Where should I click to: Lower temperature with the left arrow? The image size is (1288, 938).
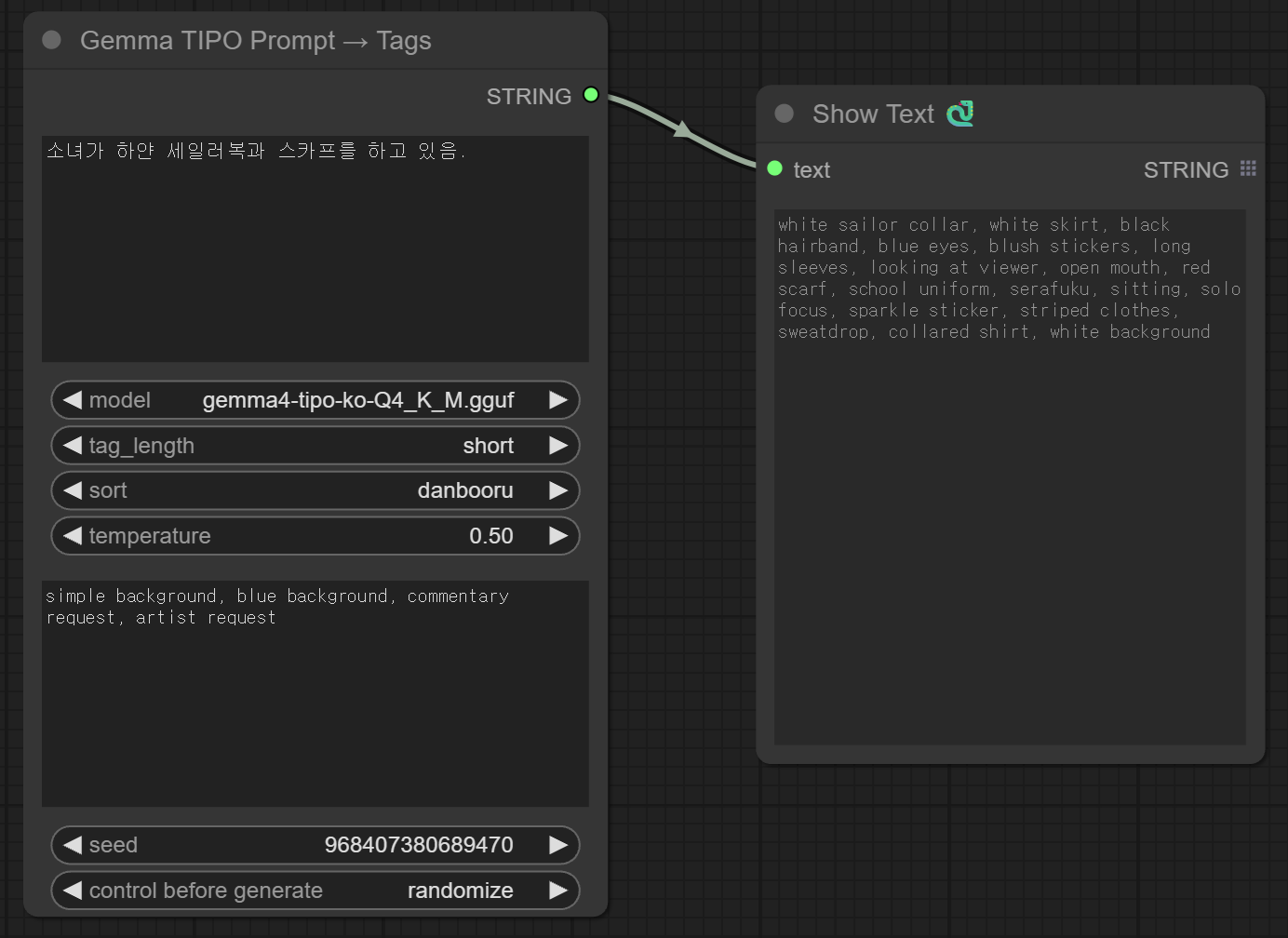tap(73, 536)
